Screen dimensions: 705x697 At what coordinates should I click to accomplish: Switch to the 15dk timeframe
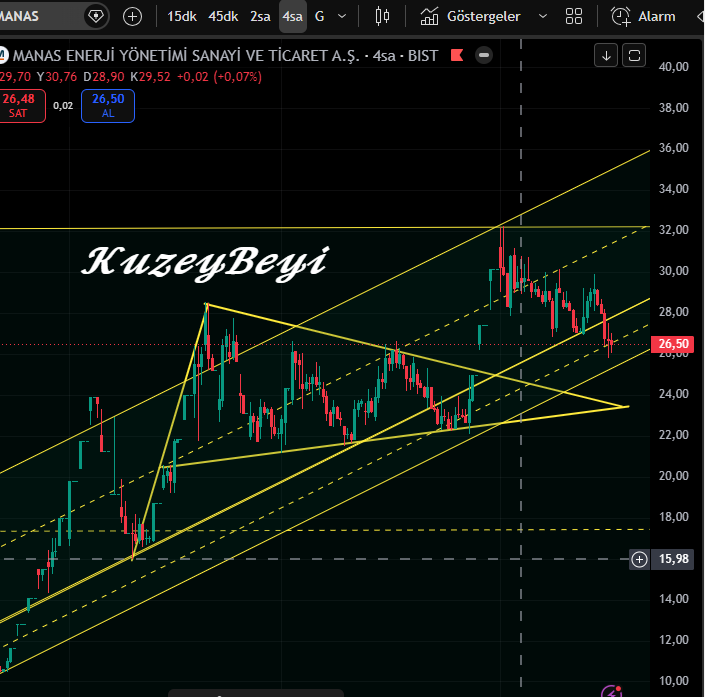182,17
